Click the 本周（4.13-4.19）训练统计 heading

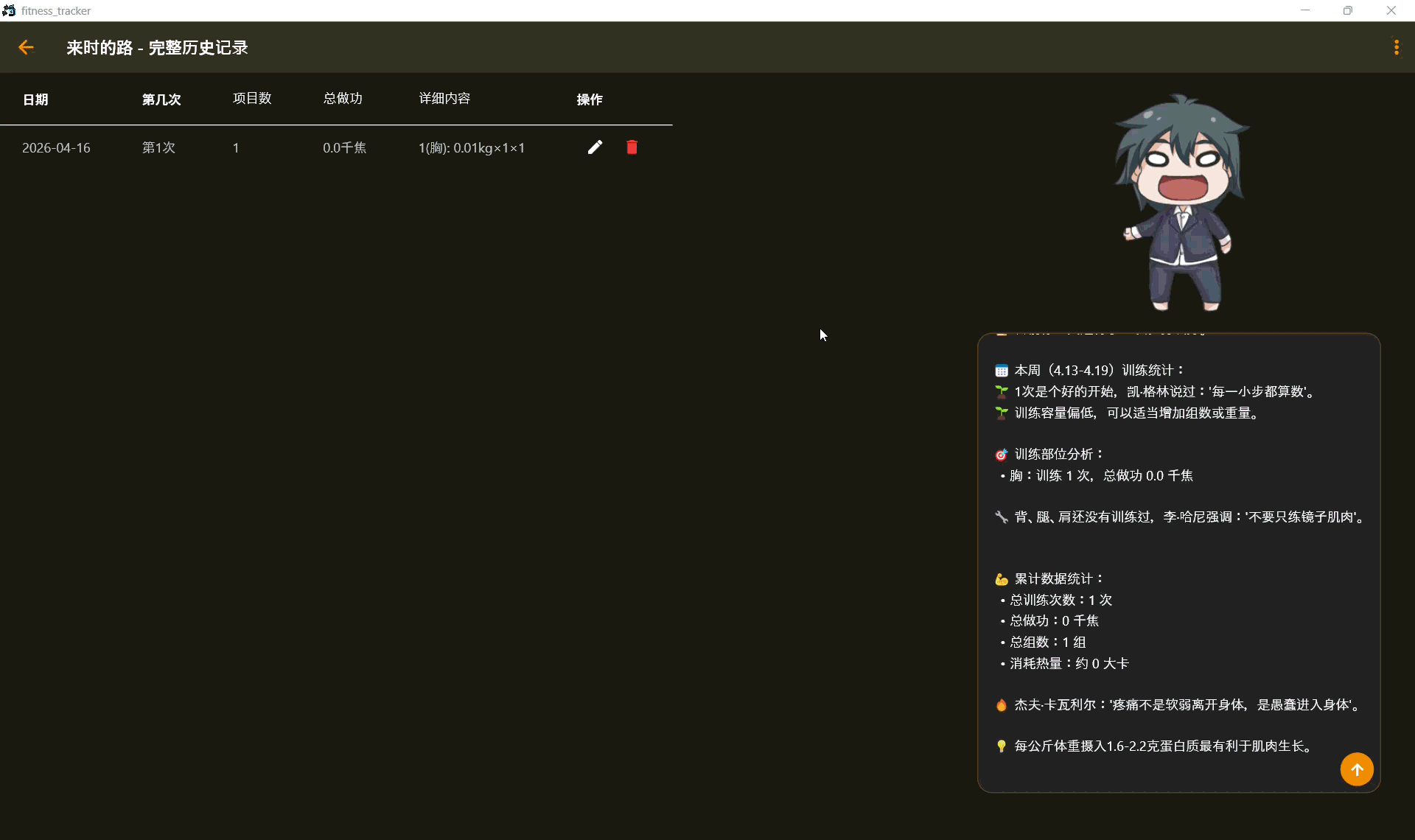tap(1090, 370)
